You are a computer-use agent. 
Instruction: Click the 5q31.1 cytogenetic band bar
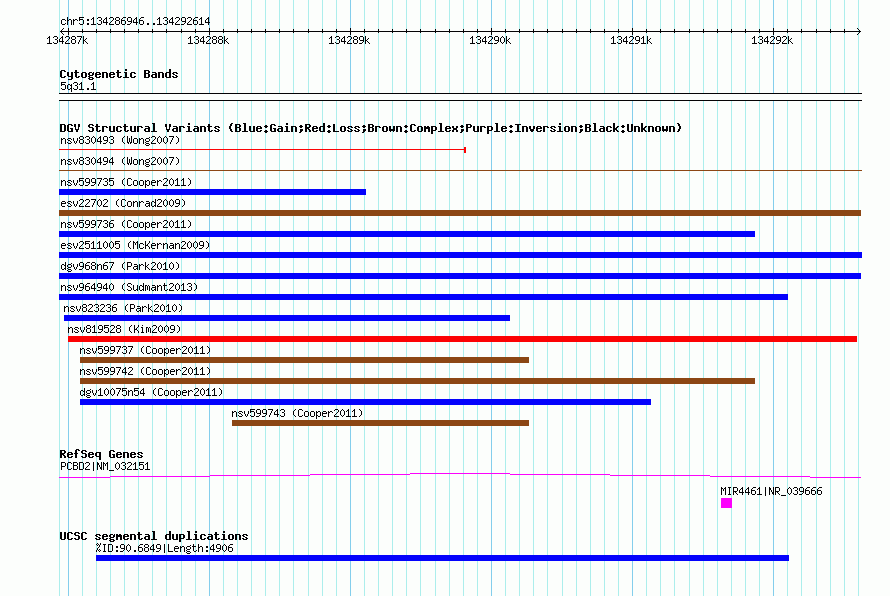[x=460, y=97]
